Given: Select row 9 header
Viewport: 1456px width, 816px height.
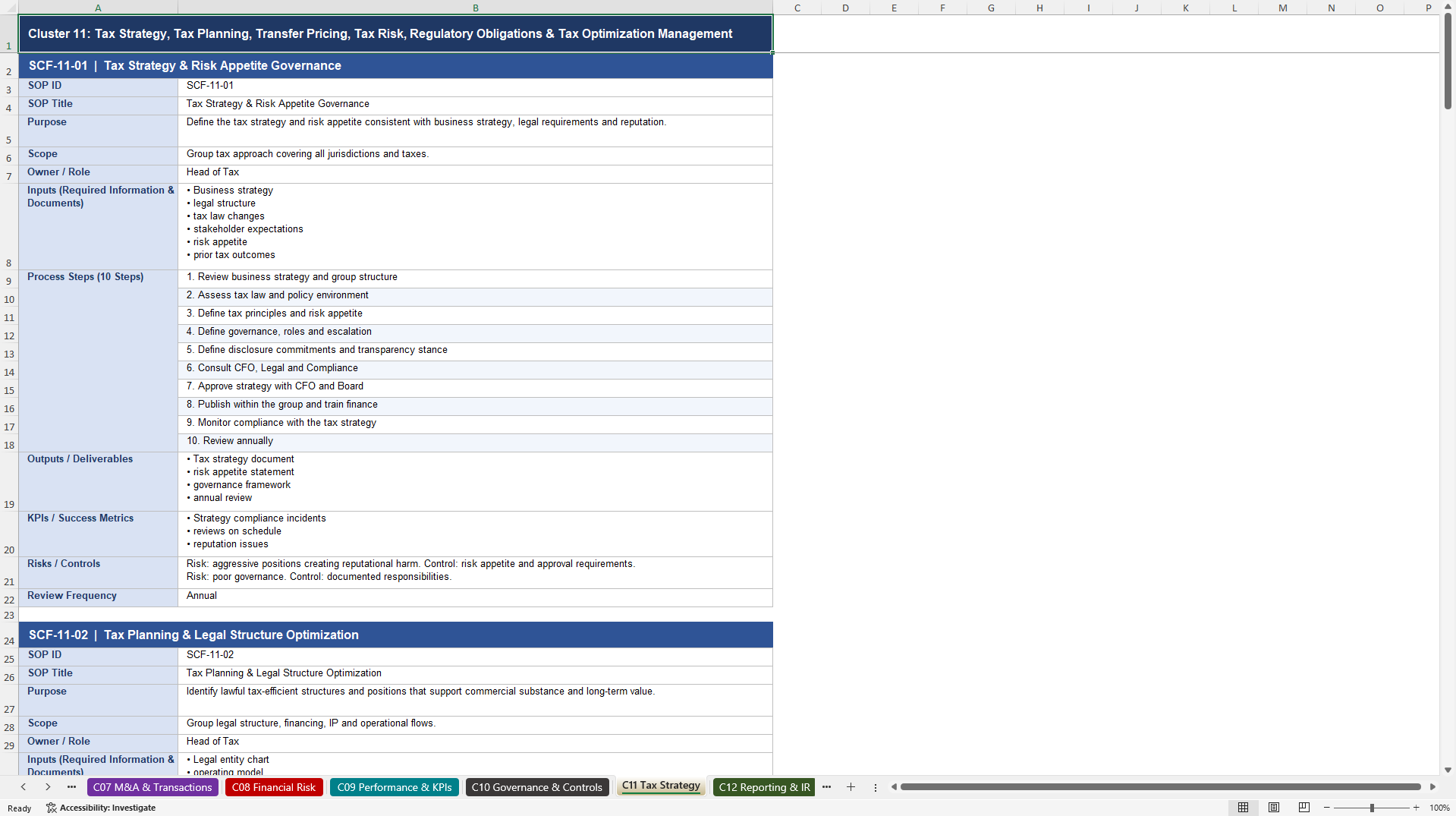Looking at the screenshot, I should point(9,279).
